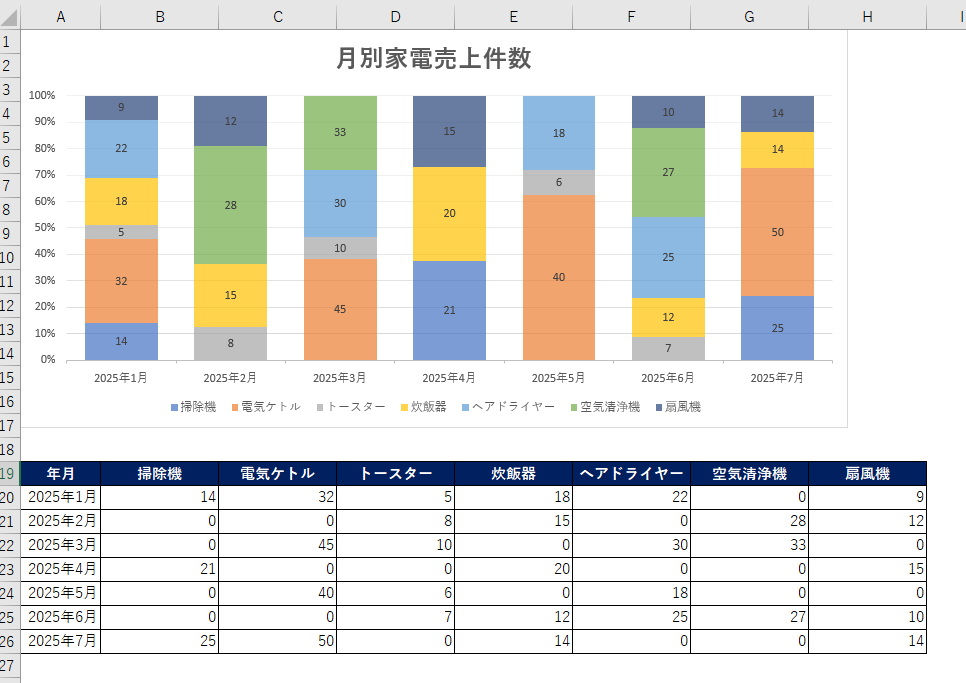Screen dimensions: 966x683
Task: Click the 扇風機 legend entry
Action: click(x=678, y=407)
